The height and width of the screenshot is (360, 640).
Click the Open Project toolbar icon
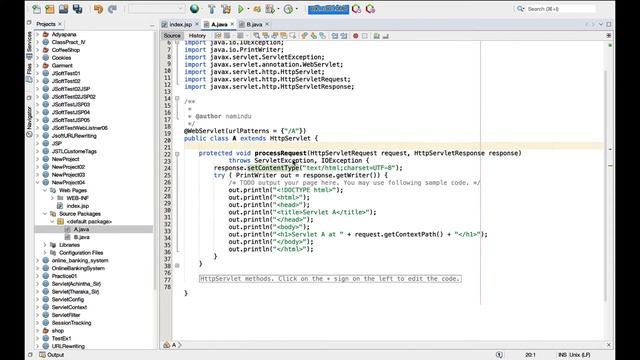63,9
